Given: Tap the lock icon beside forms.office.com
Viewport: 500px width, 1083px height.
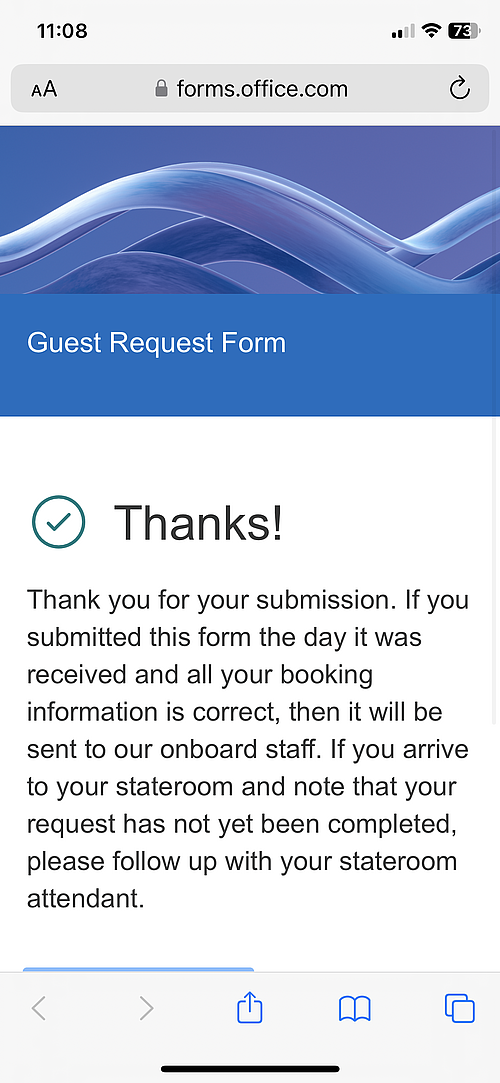Looking at the screenshot, I should pyautogui.click(x=161, y=88).
